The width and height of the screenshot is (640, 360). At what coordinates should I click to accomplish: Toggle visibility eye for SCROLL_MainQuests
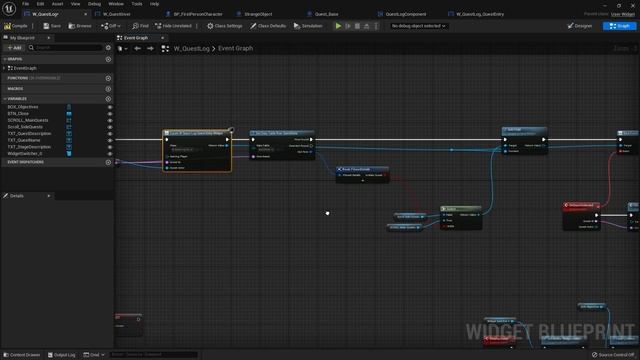(x=109, y=120)
